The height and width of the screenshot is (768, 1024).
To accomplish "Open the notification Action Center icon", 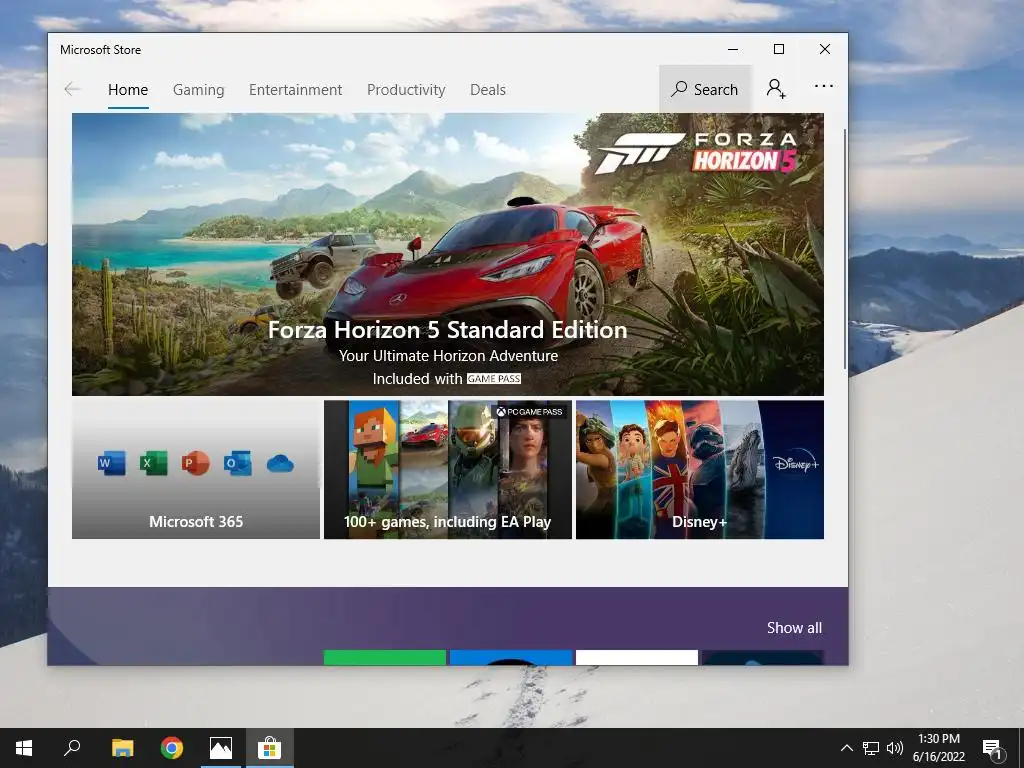I will click(993, 748).
